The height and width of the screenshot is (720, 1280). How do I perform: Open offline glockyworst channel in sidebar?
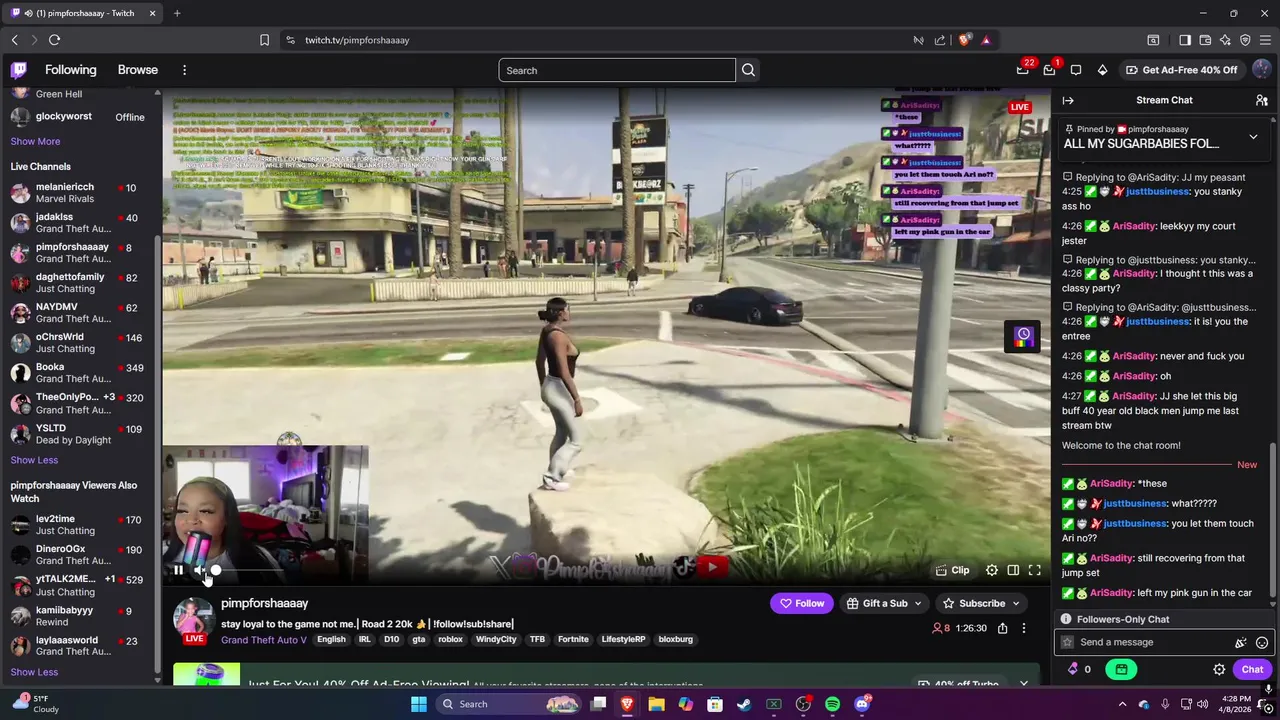[78, 117]
